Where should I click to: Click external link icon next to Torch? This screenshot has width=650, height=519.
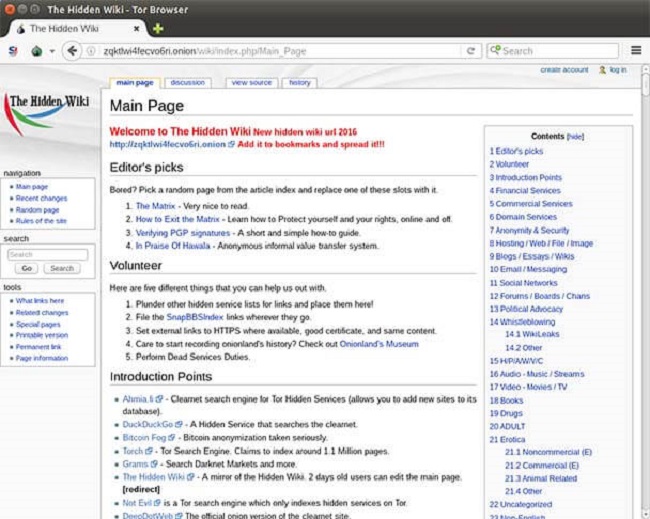click(149, 451)
